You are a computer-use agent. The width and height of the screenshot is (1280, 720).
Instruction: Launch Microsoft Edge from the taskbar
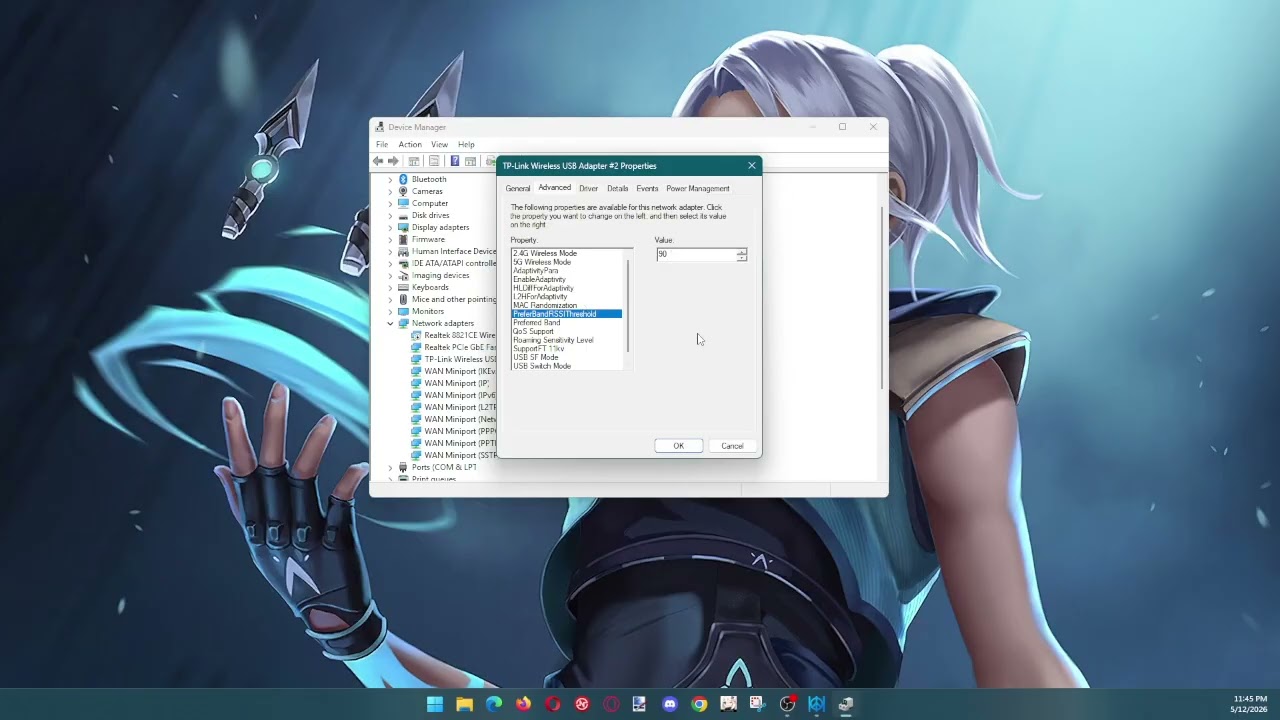494,704
